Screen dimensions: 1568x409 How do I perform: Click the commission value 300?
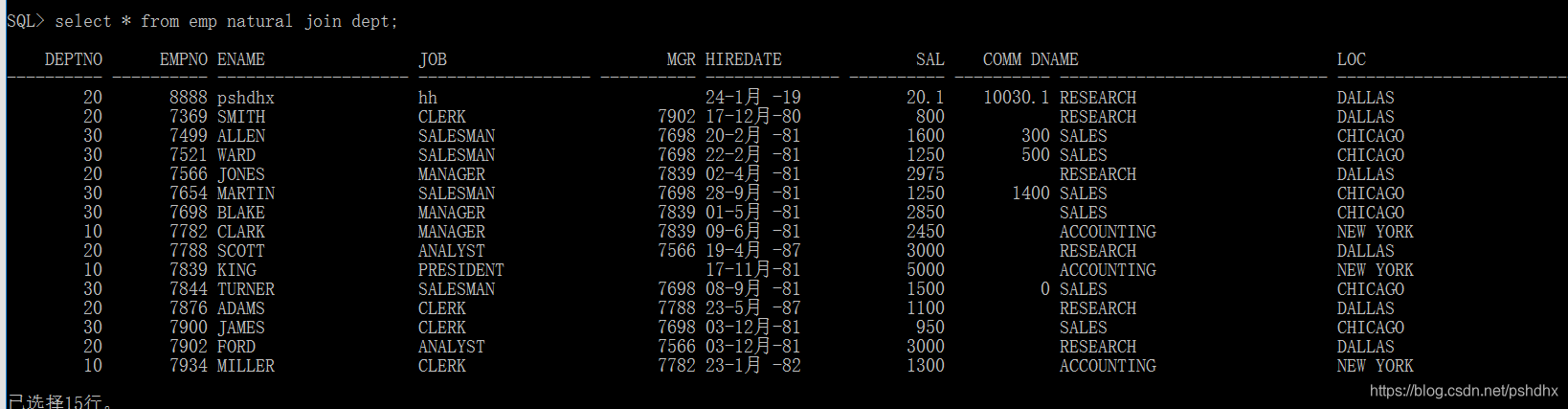[1036, 136]
